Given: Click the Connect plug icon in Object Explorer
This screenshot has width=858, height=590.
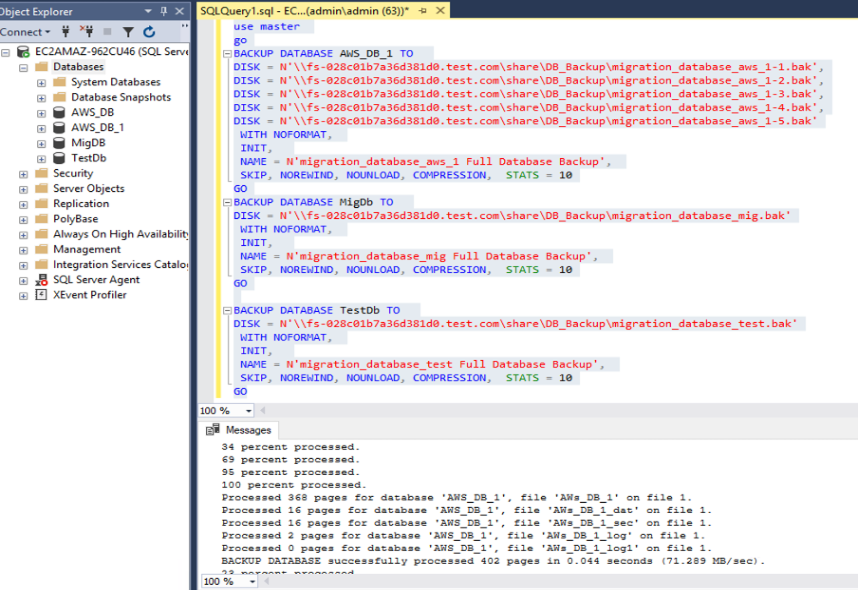Looking at the screenshot, I should pos(66,30).
